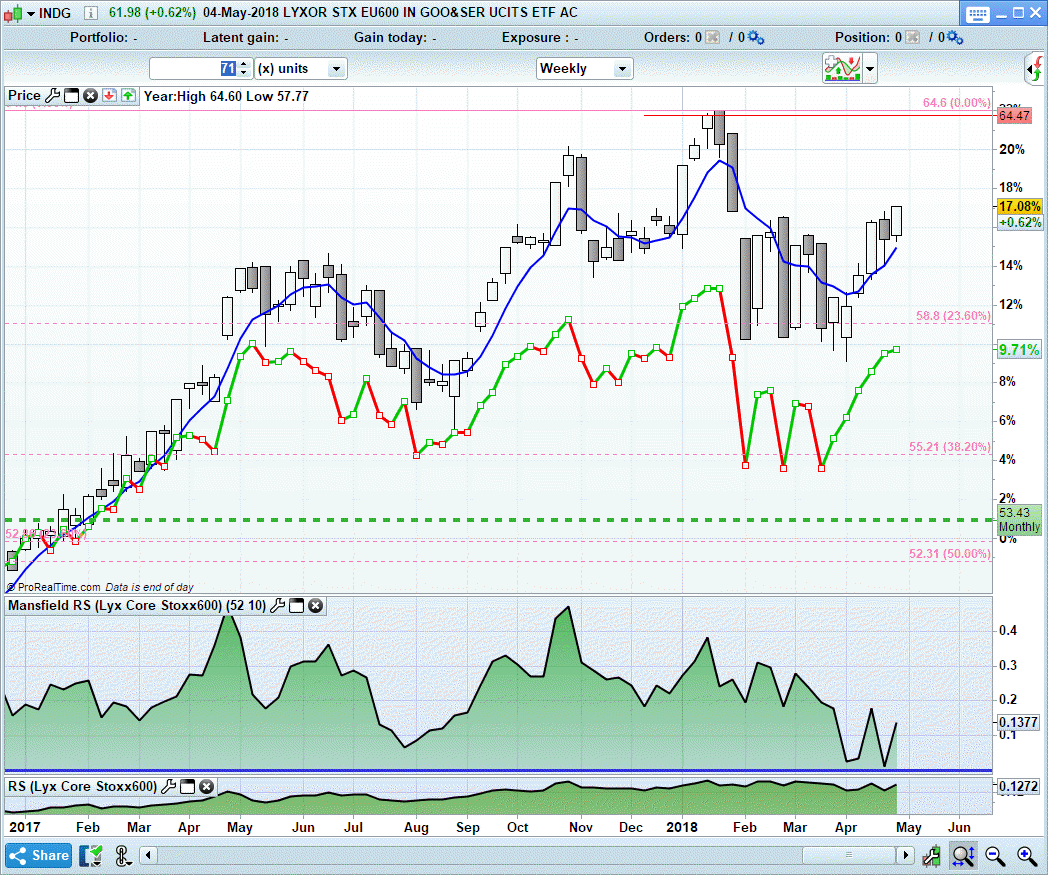Click the Share button

point(39,855)
